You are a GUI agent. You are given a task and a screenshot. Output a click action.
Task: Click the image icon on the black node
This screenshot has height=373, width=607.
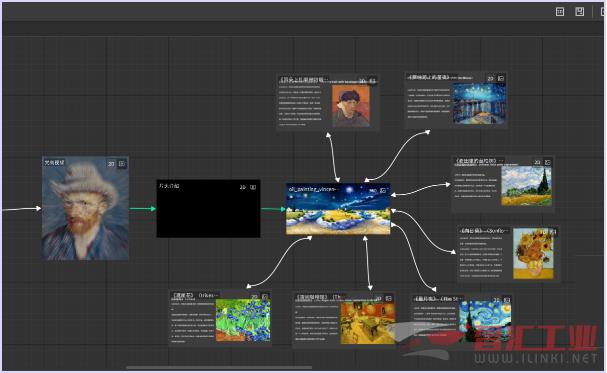[253, 187]
